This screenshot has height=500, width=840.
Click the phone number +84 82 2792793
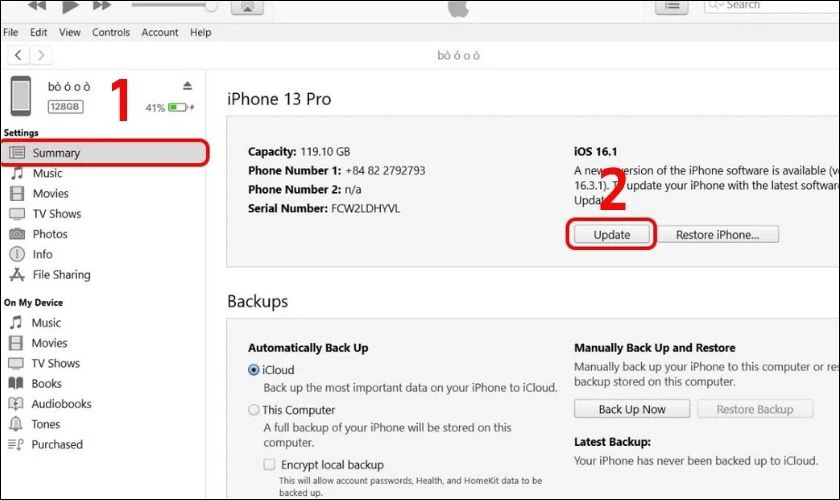[x=385, y=170]
